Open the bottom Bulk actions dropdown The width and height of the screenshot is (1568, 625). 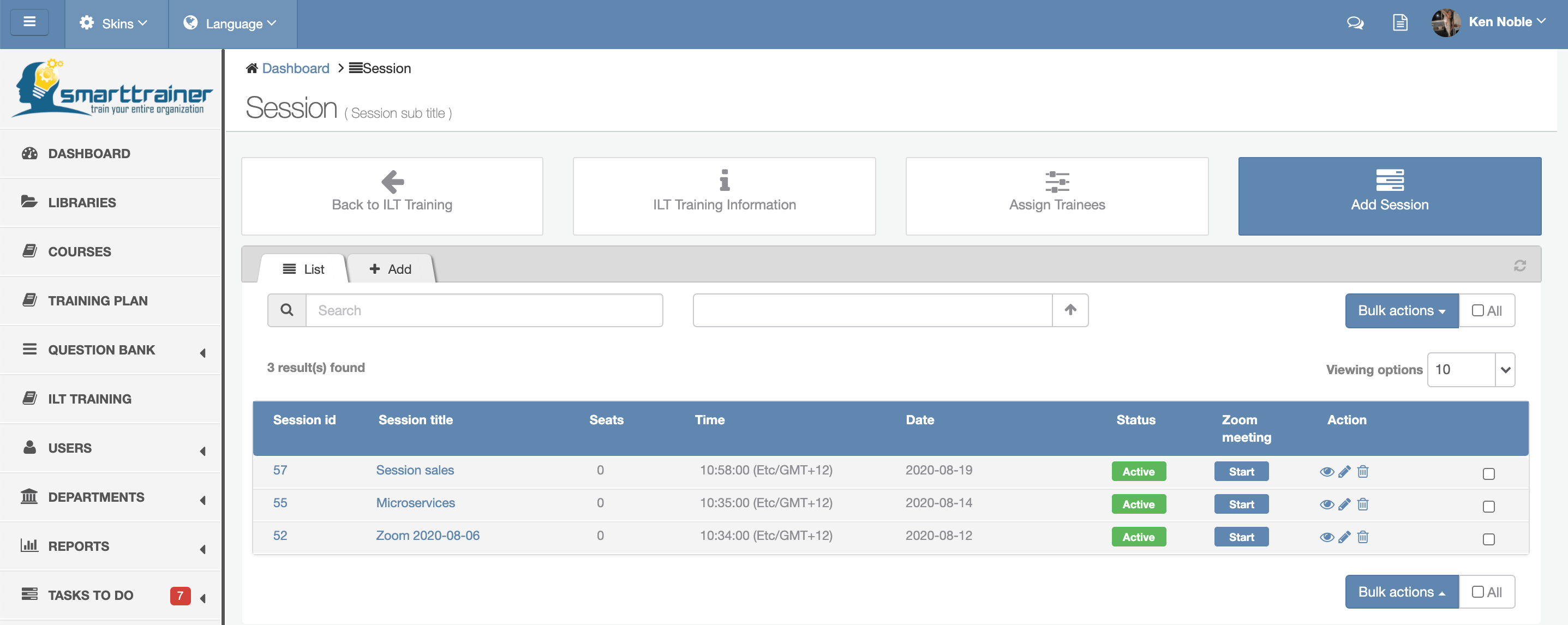(x=1401, y=592)
